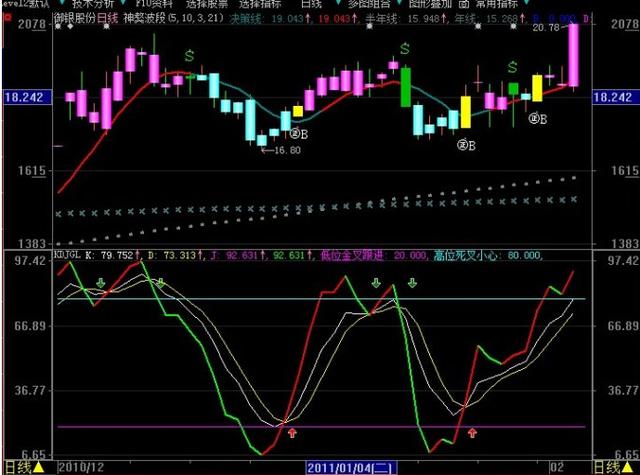The height and width of the screenshot is (475, 640).
Task: Click the rightmost ②B buy marker
Action: point(538,119)
